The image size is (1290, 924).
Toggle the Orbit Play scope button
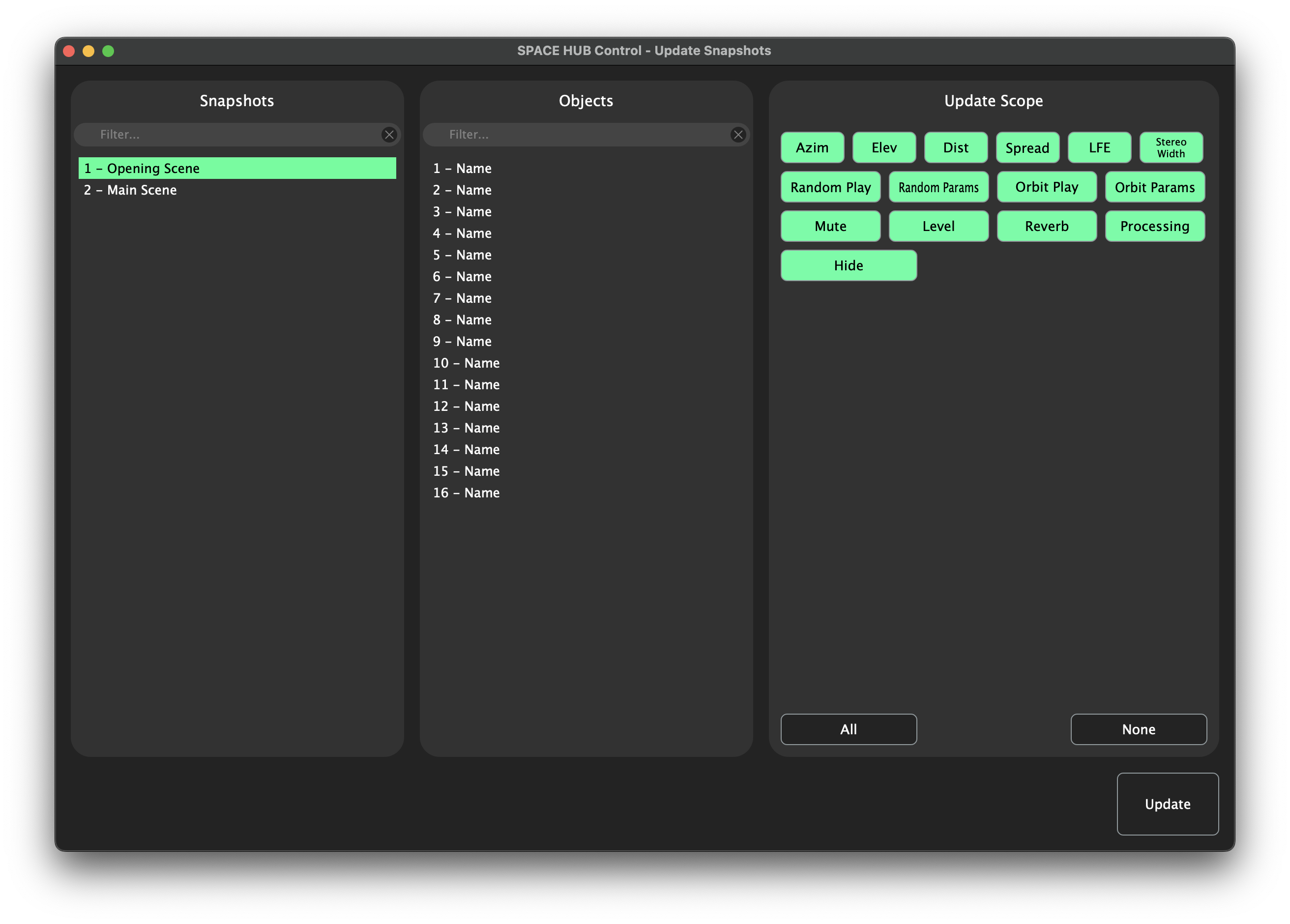(x=1046, y=187)
